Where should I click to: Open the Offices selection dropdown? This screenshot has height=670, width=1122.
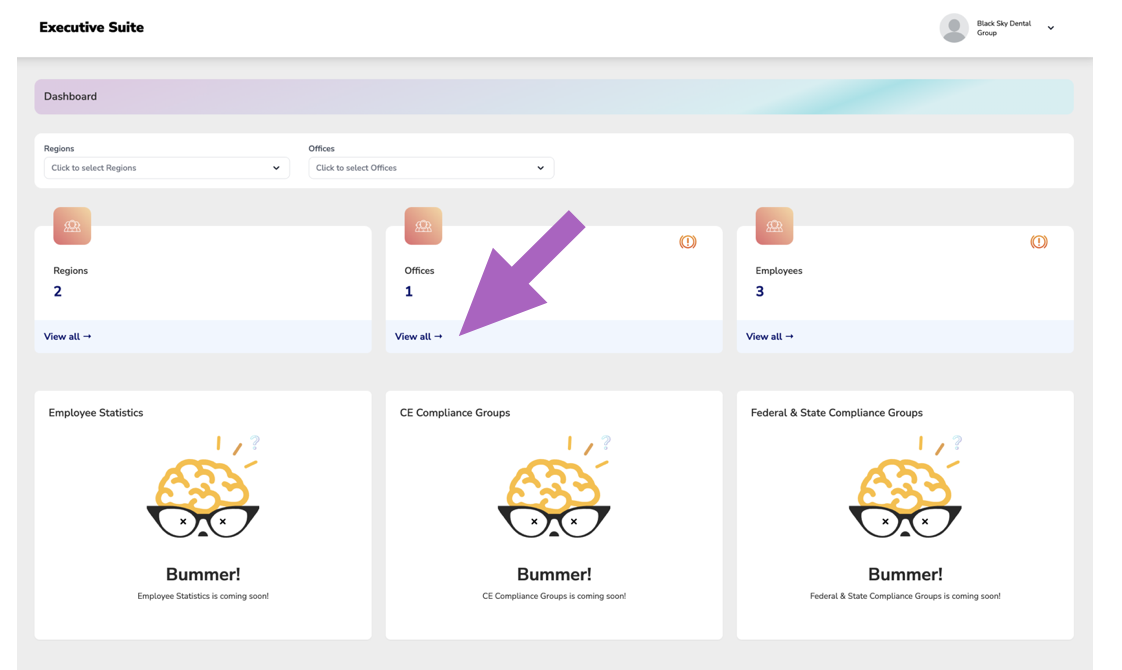pyautogui.click(x=431, y=167)
